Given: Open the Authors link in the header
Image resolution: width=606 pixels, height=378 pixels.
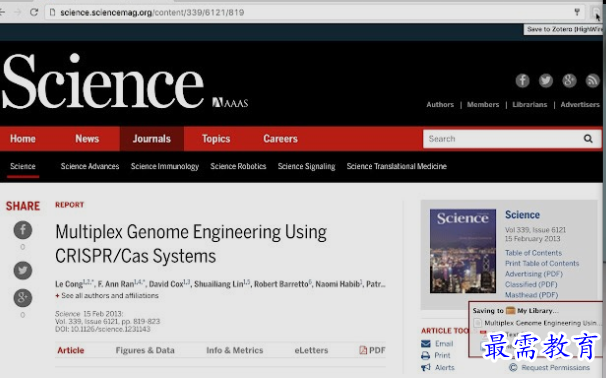Looking at the screenshot, I should tap(440, 104).
